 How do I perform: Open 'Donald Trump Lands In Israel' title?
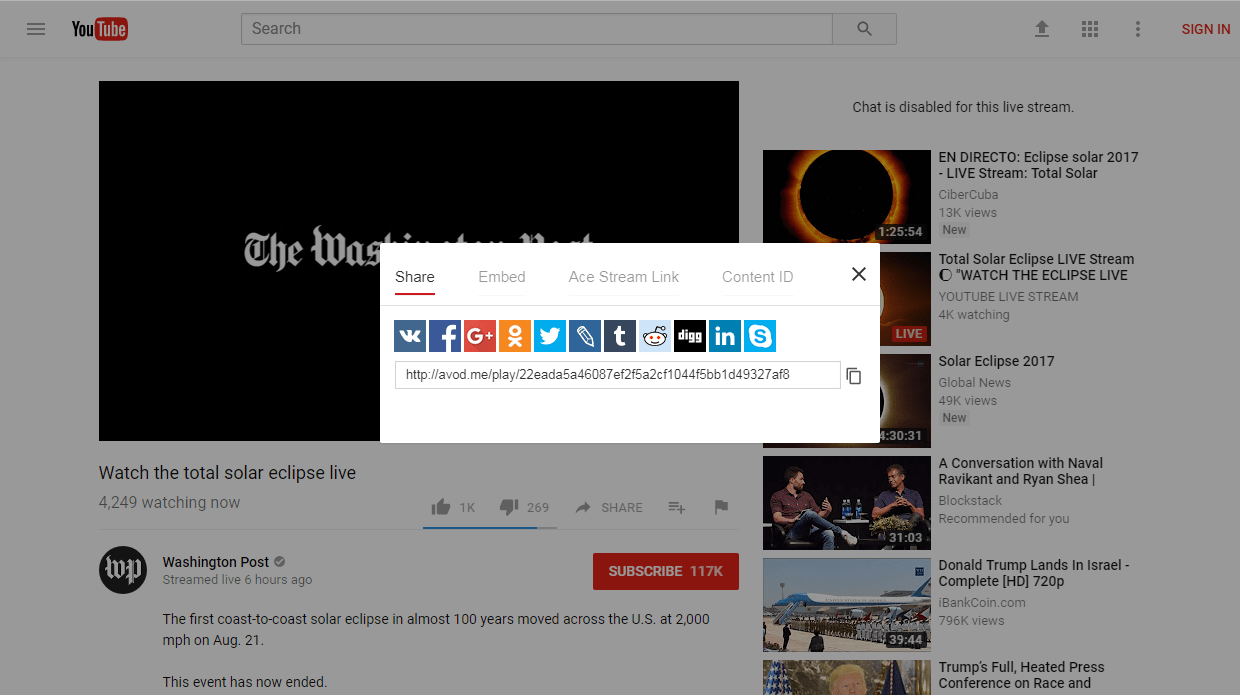[1034, 573]
